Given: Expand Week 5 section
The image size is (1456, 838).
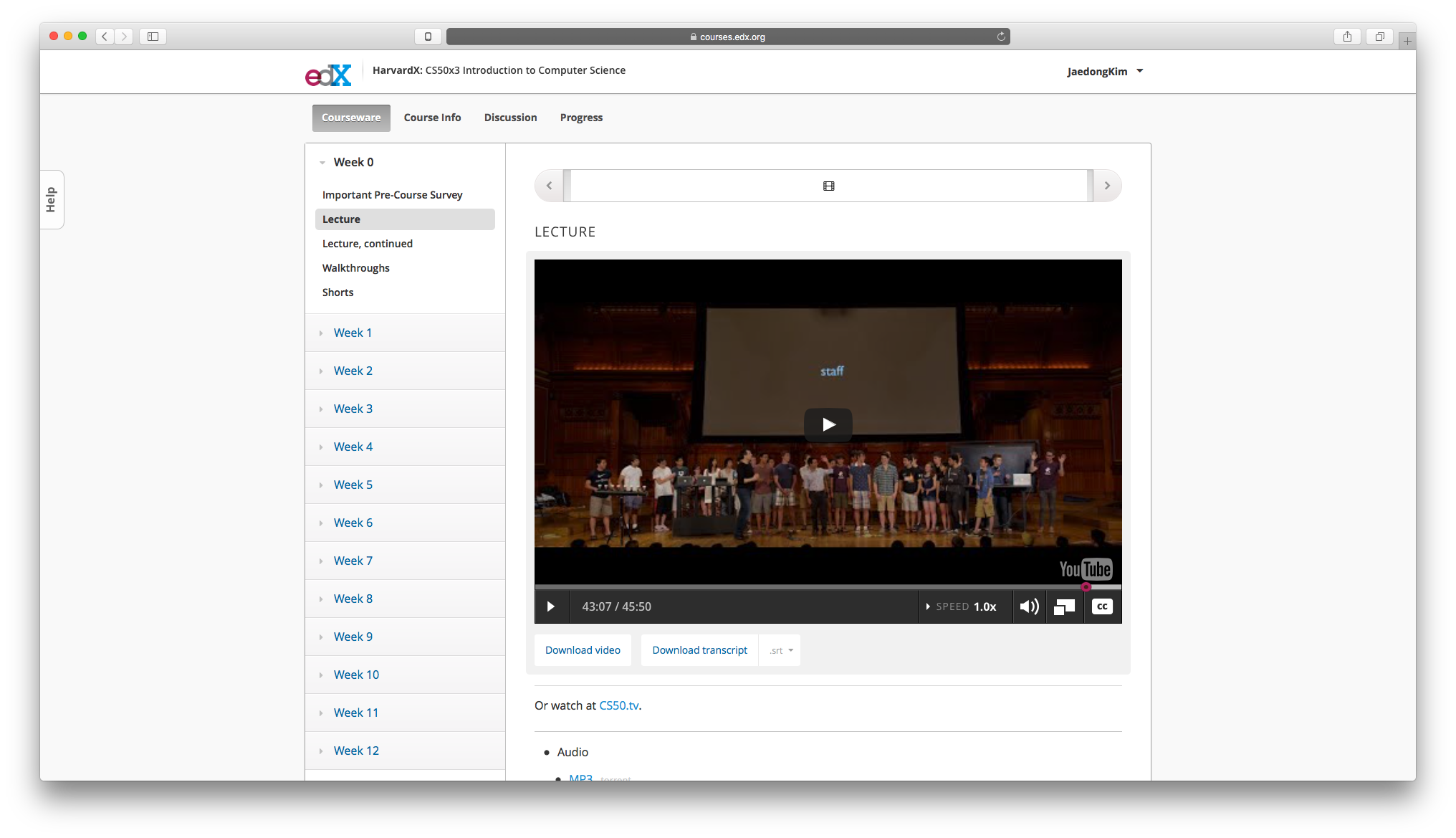Looking at the screenshot, I should click(353, 485).
